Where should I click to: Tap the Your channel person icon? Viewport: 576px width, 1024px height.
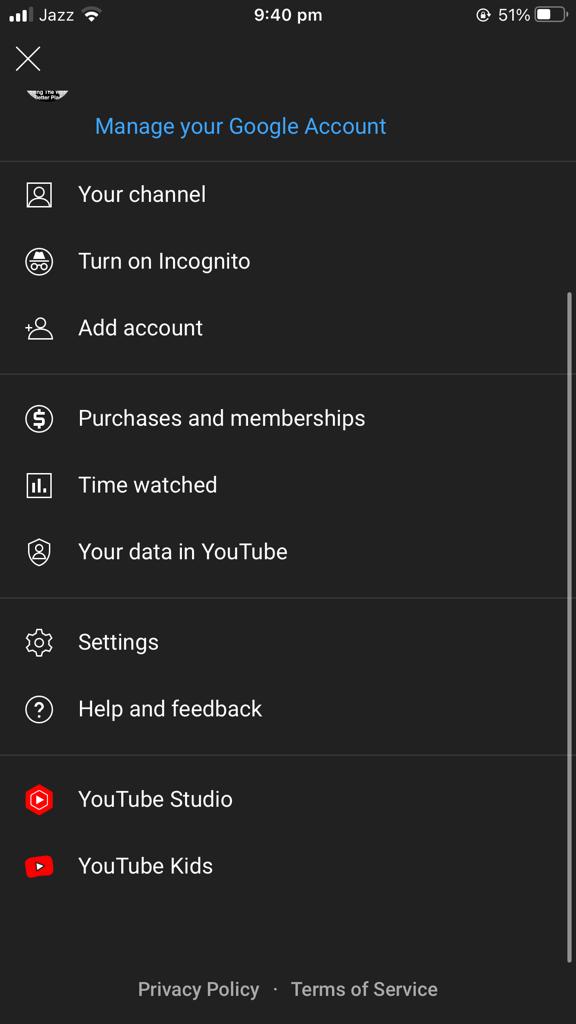39,195
